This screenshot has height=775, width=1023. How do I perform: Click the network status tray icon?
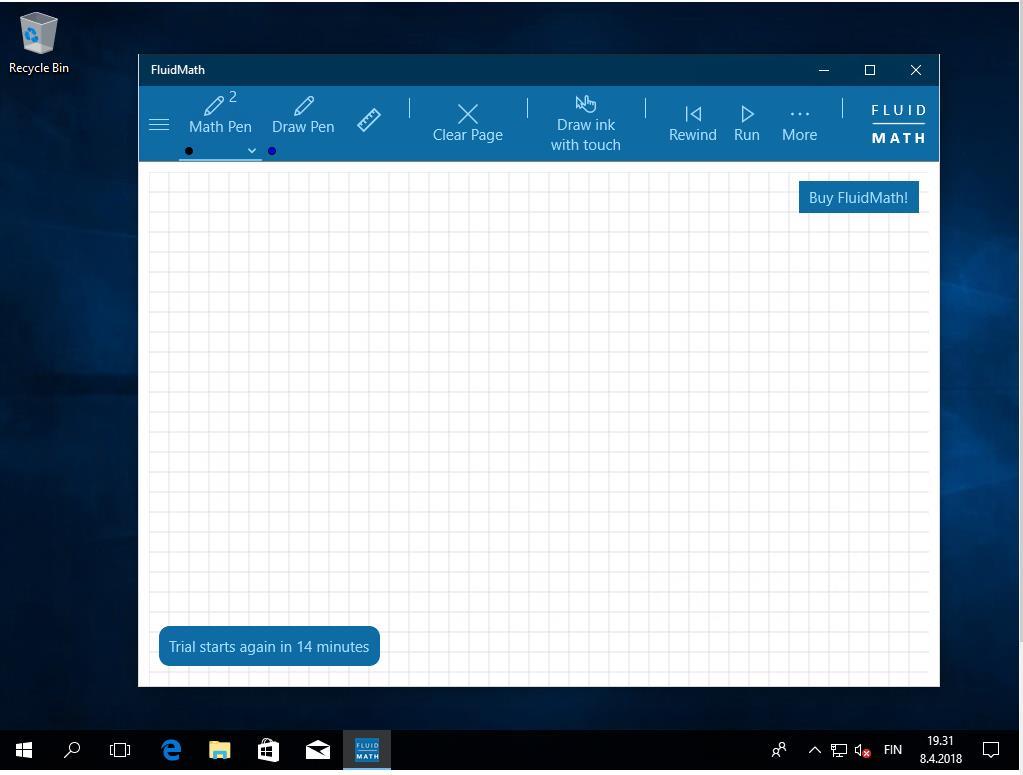[838, 750]
